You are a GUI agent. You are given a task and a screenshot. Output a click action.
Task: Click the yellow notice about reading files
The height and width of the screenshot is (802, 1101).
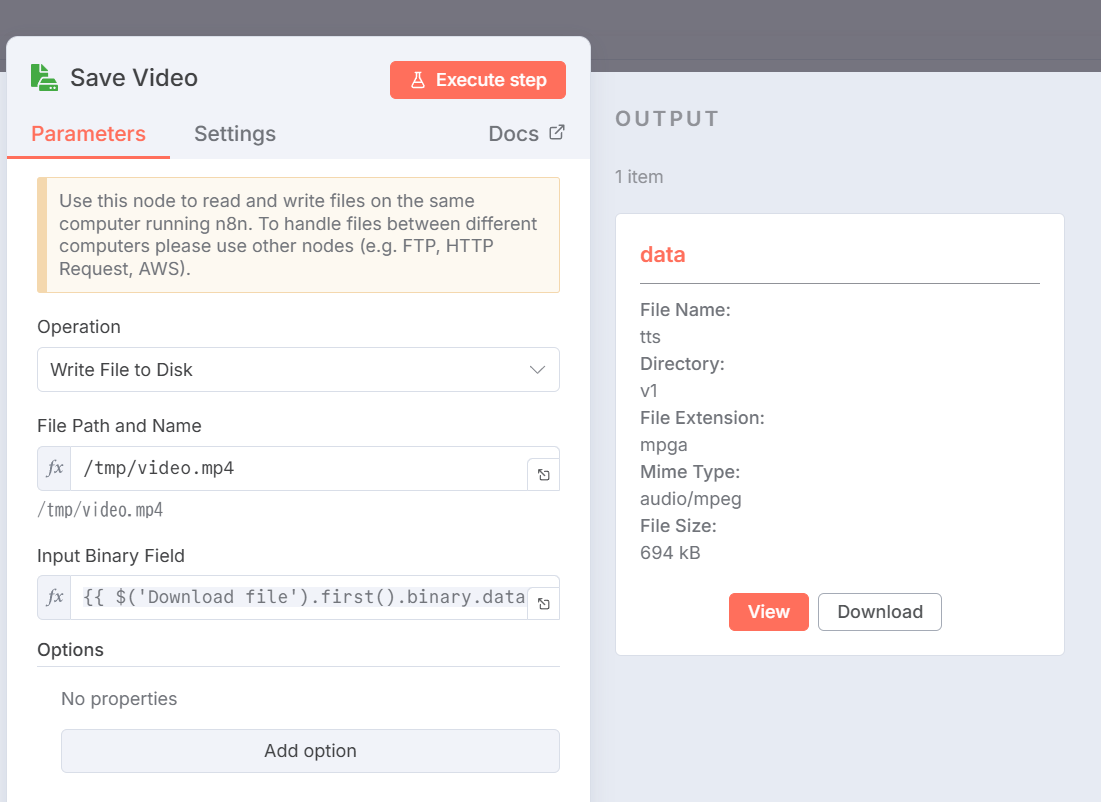tap(298, 235)
